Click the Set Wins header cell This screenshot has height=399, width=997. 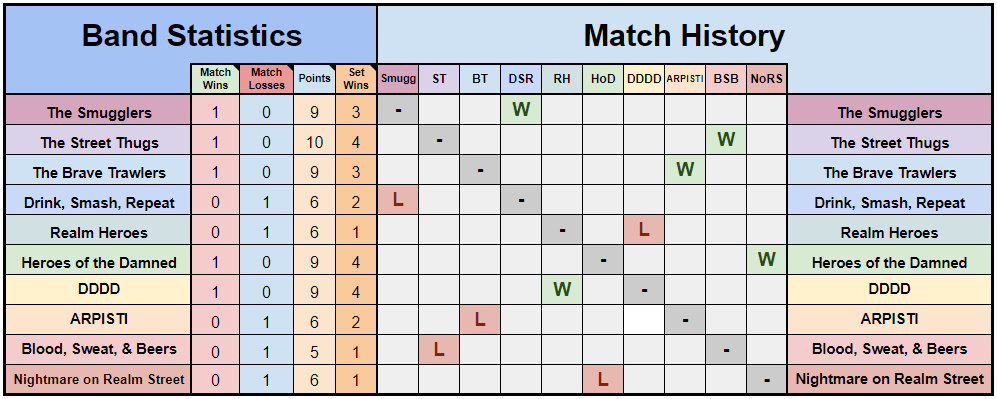356,79
